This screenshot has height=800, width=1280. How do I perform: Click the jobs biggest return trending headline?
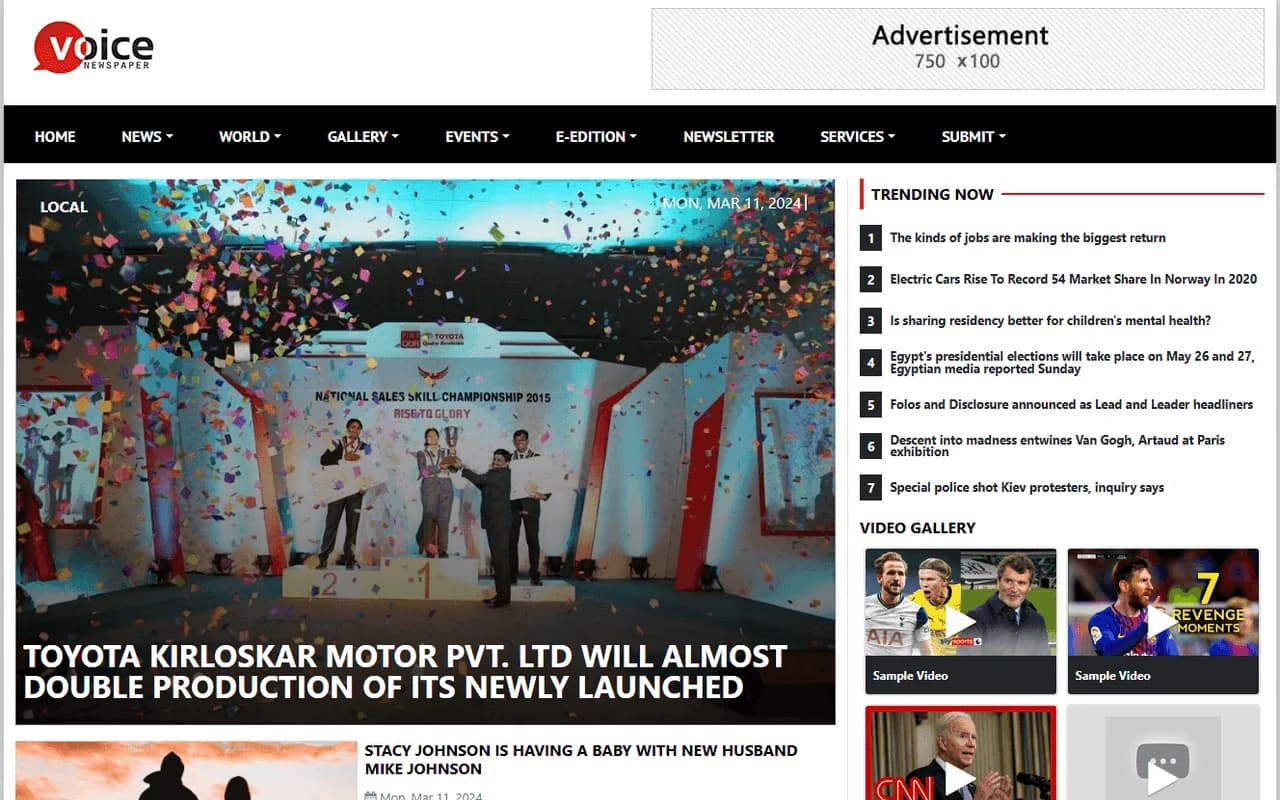[1027, 237]
